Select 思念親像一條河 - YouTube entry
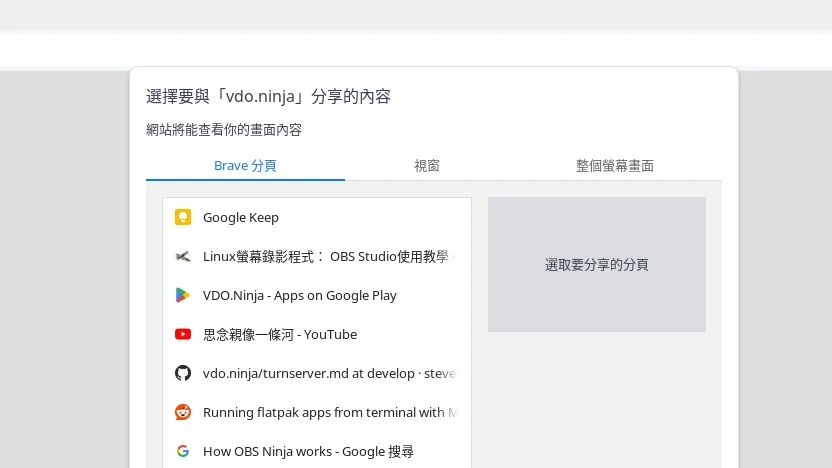Viewport: 832px width, 468px height. coord(280,334)
